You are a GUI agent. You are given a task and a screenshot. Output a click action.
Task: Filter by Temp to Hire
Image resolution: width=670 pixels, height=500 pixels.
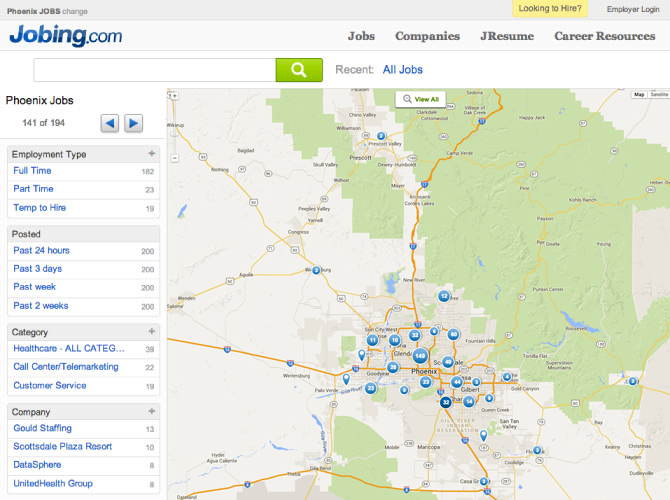pyautogui.click(x=39, y=208)
